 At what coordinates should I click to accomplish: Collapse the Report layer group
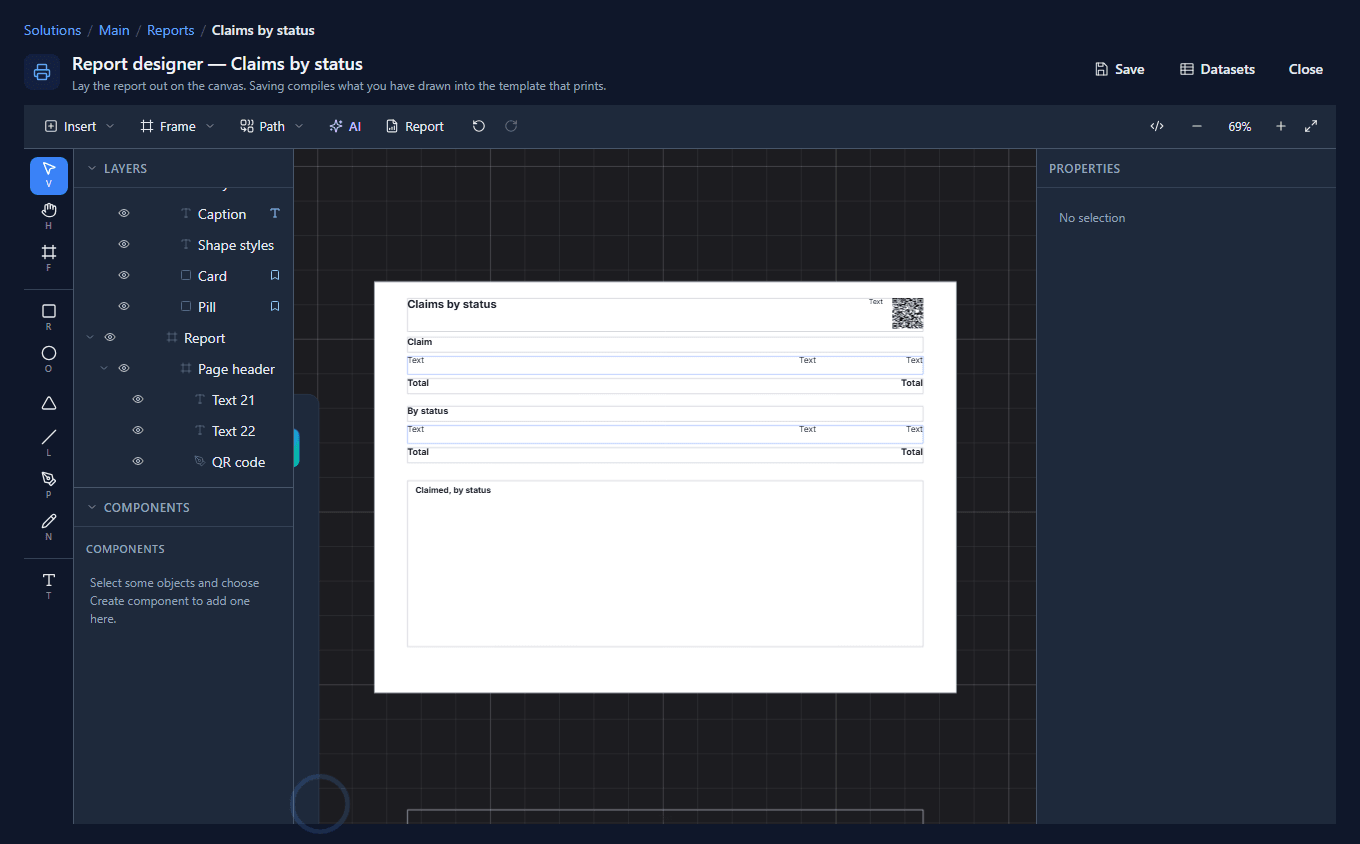click(x=90, y=338)
